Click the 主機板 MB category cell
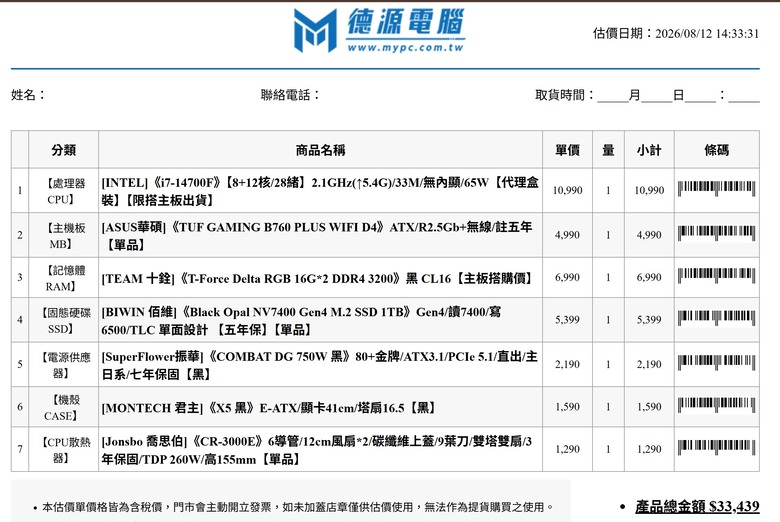The width and height of the screenshot is (780, 522). pos(64,235)
